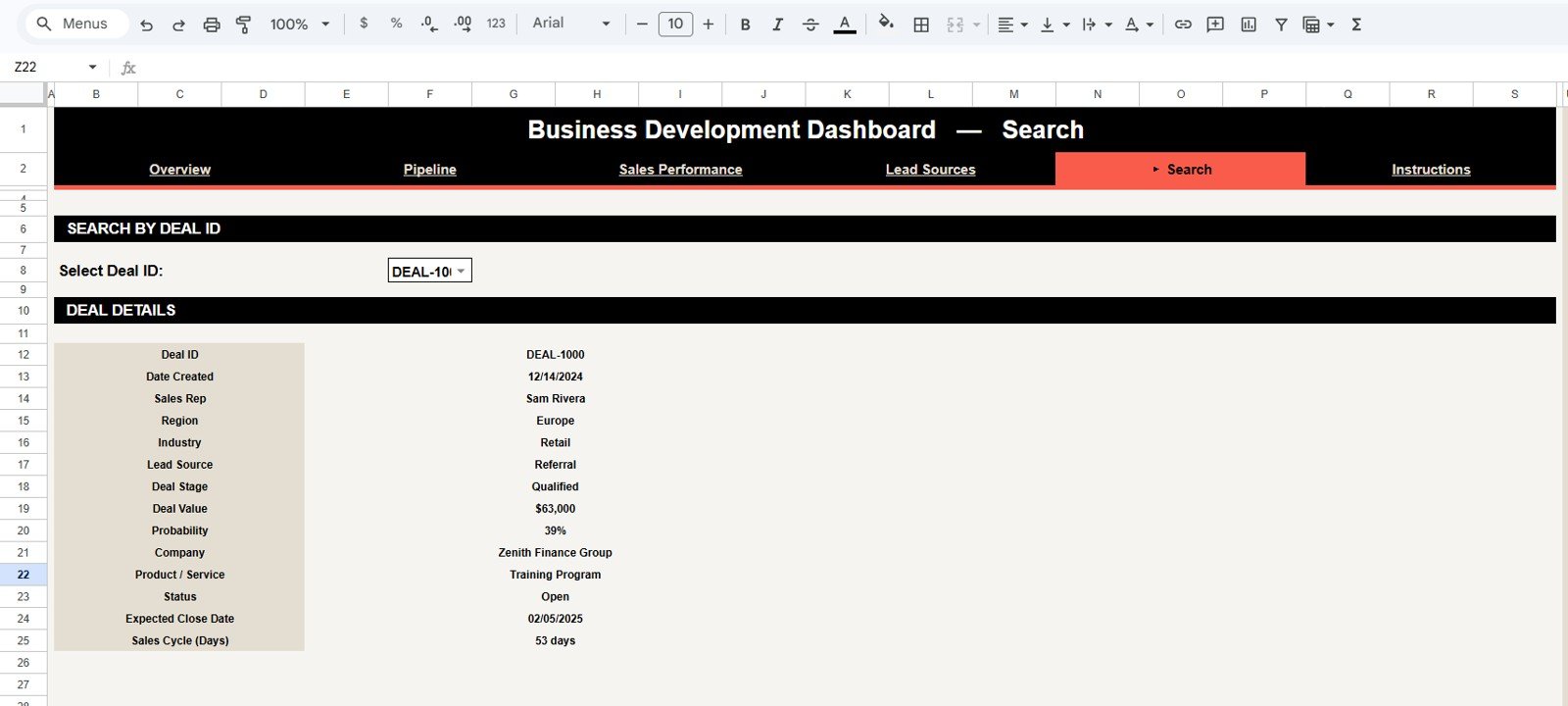Toggle italic formatting
The image size is (1568, 706).
777,25
